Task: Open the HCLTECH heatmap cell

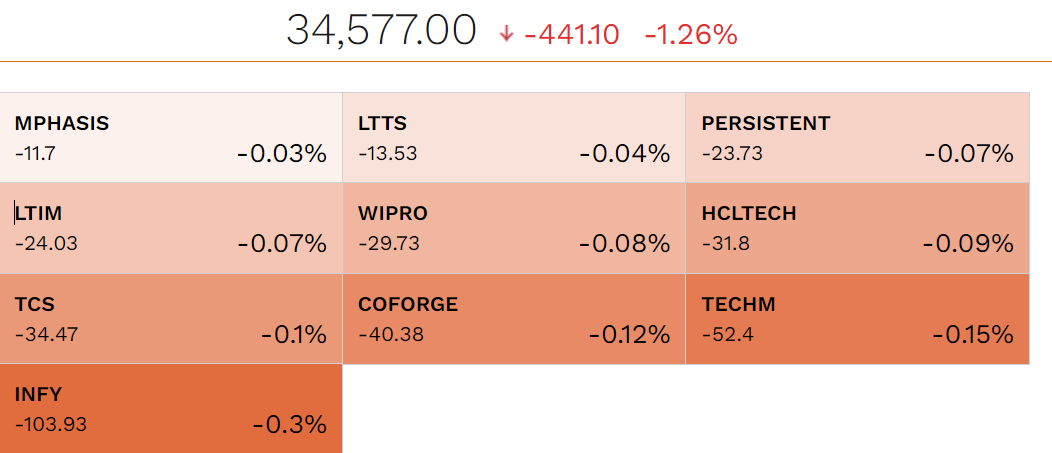Action: coord(857,228)
